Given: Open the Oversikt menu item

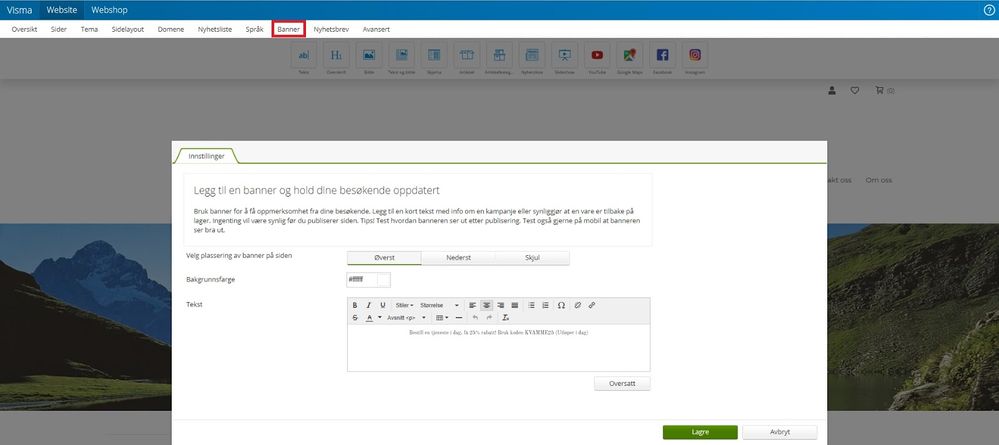Looking at the screenshot, I should (x=24, y=29).
